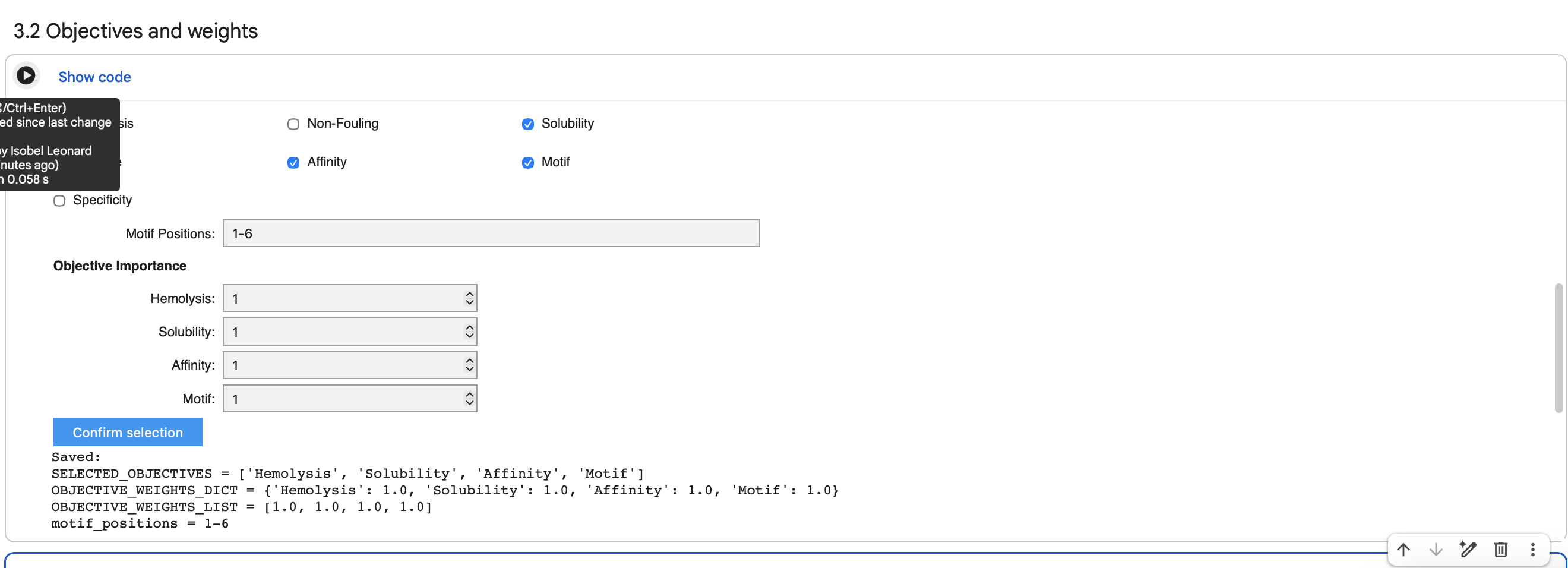Click the SELECTED_OBJECTIVES output line

347,474
